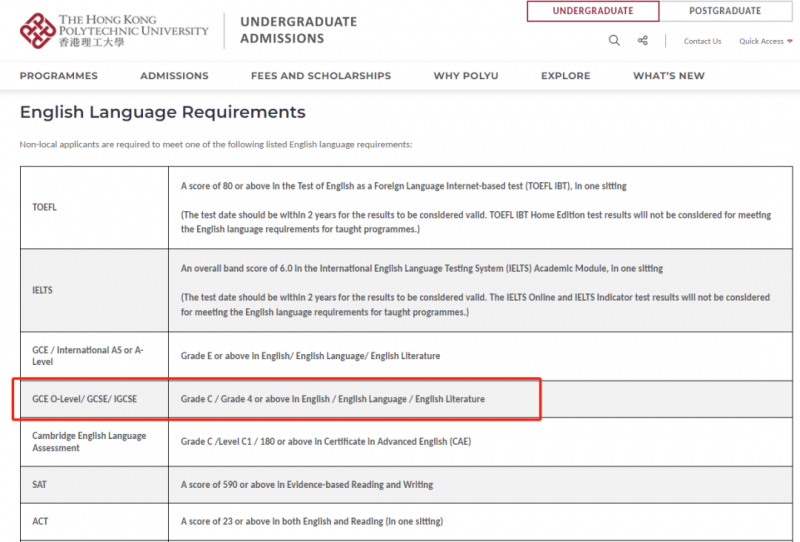Click the IELTS overall band score 6.0 text
800x542 pixels.
421,268
